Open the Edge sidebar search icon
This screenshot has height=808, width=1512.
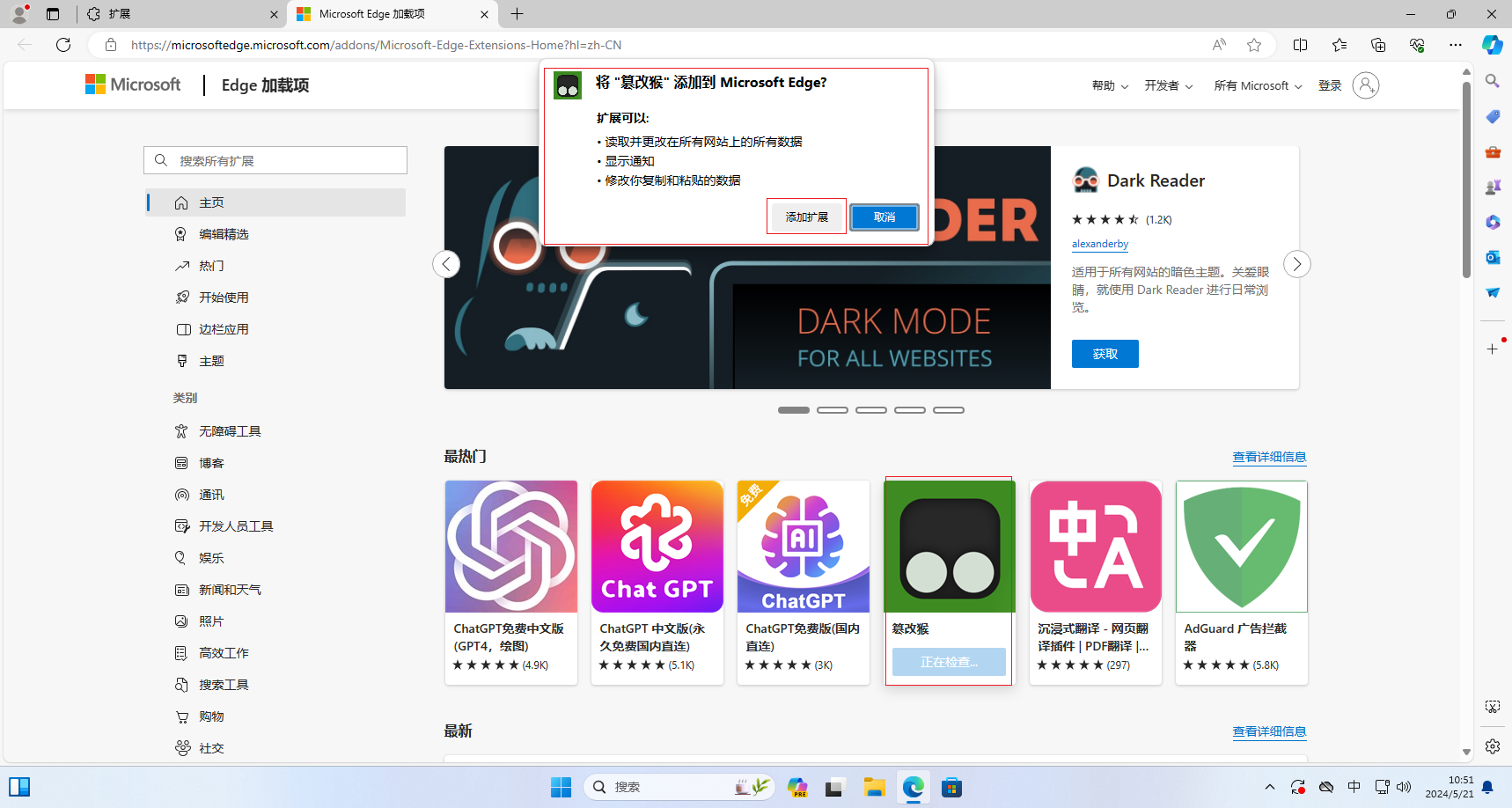(x=1492, y=81)
